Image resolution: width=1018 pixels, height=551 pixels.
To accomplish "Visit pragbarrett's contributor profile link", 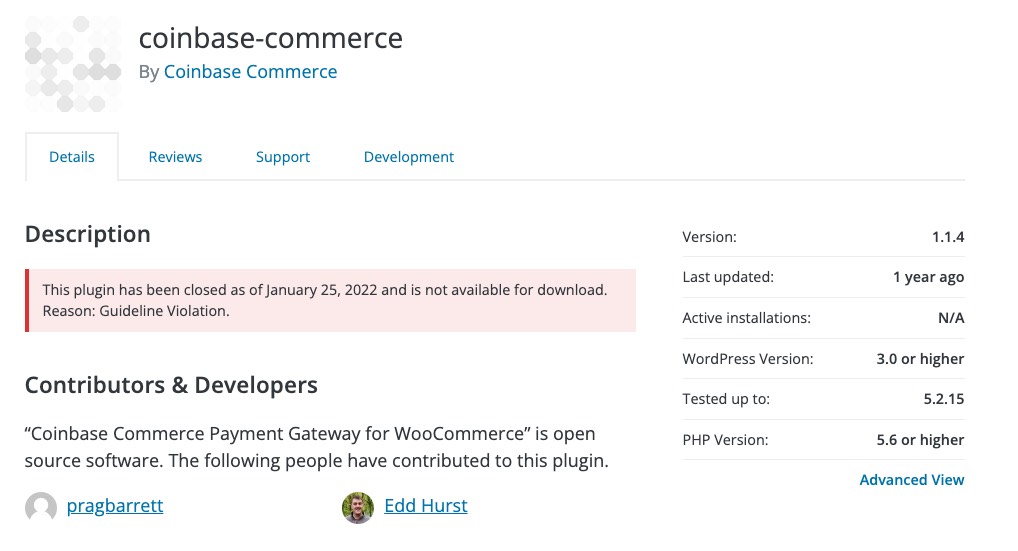I will 115,506.
